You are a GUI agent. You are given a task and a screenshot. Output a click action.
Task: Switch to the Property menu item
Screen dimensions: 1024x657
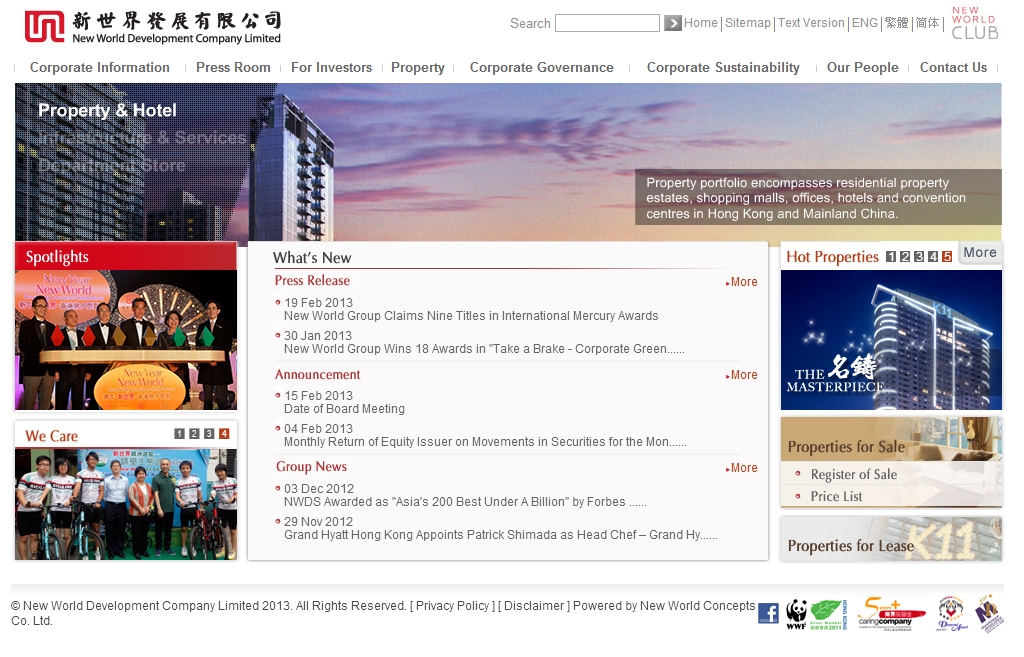coord(418,67)
